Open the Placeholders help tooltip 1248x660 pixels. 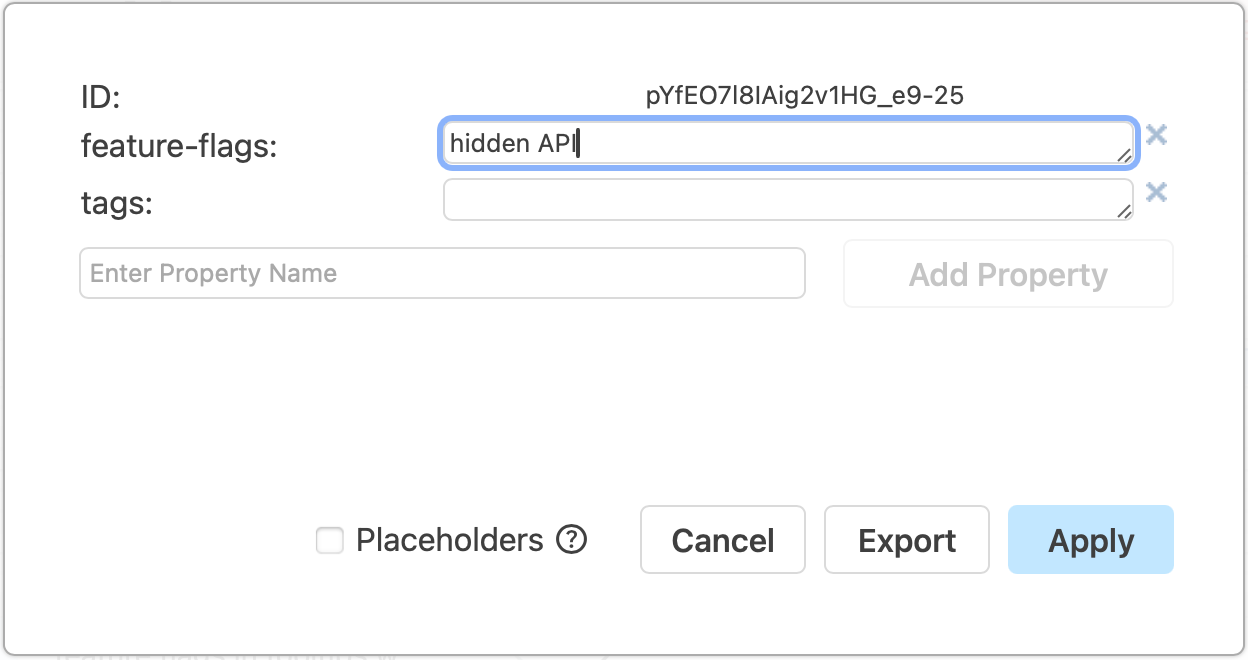[x=570, y=540]
